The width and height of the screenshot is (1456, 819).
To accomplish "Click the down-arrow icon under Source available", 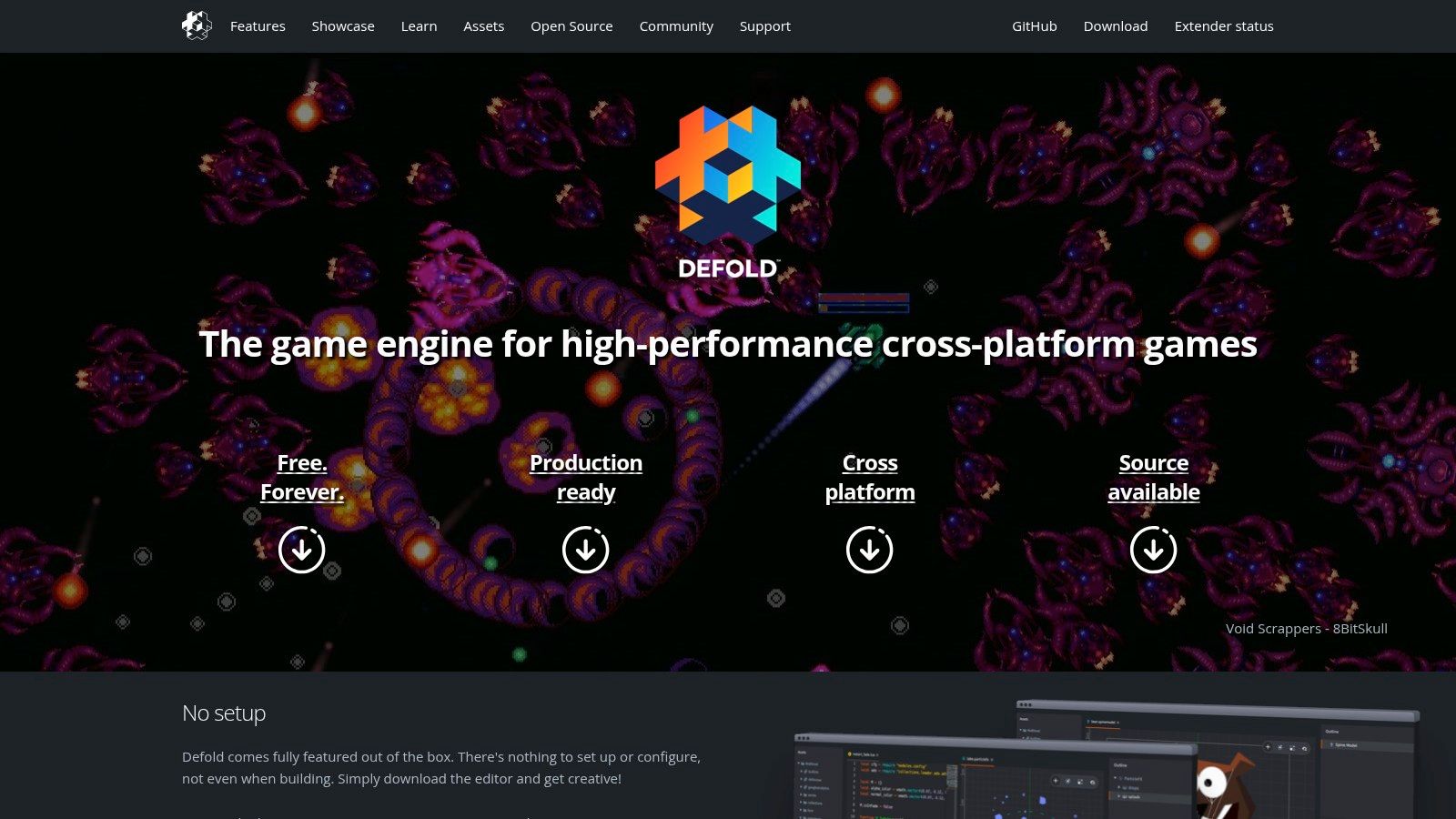I will coord(1153,550).
